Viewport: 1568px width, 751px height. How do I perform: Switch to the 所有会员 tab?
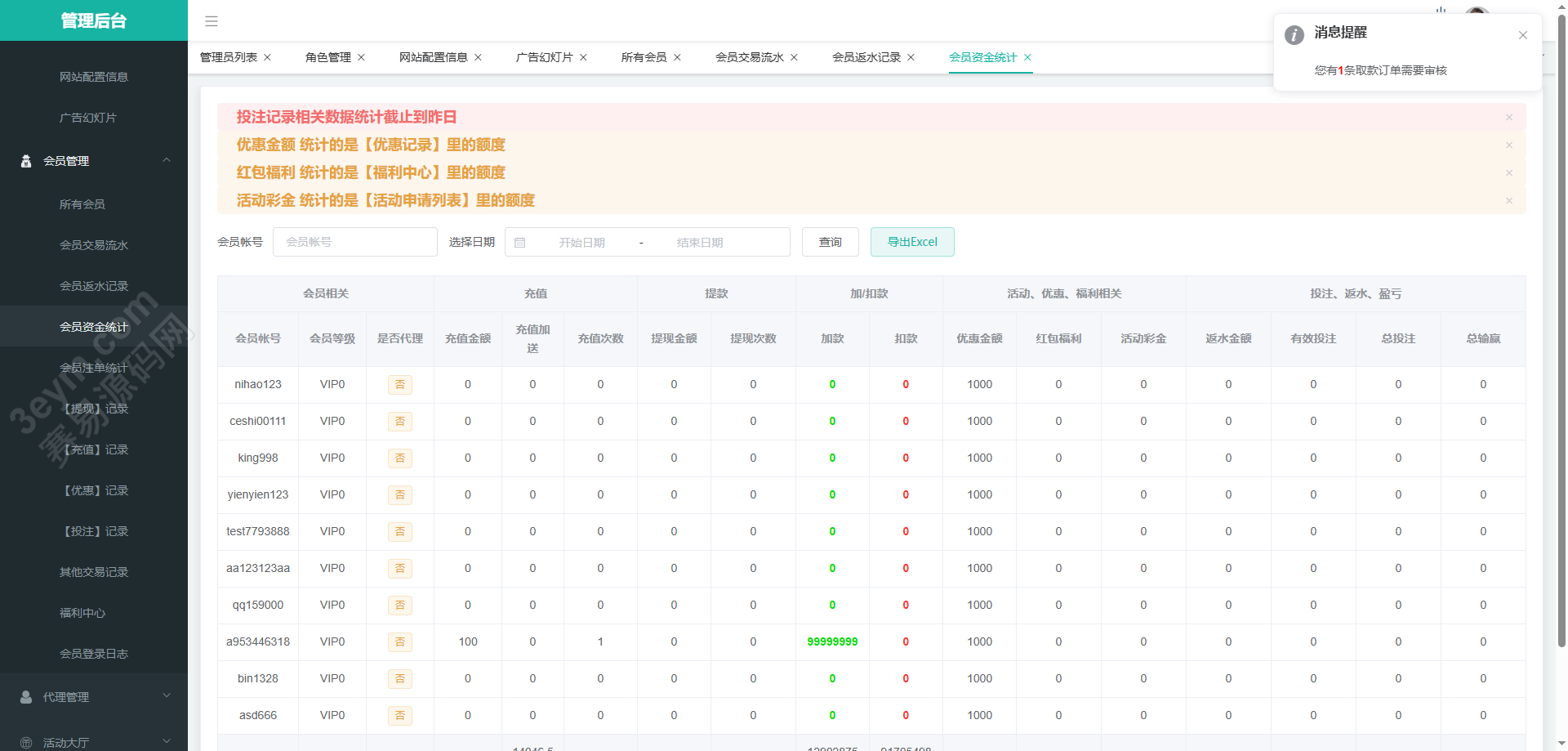pyautogui.click(x=644, y=57)
